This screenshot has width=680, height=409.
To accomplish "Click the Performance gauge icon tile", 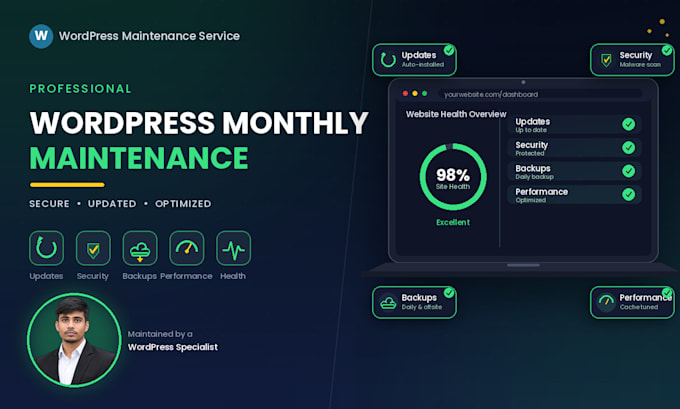I will [187, 248].
